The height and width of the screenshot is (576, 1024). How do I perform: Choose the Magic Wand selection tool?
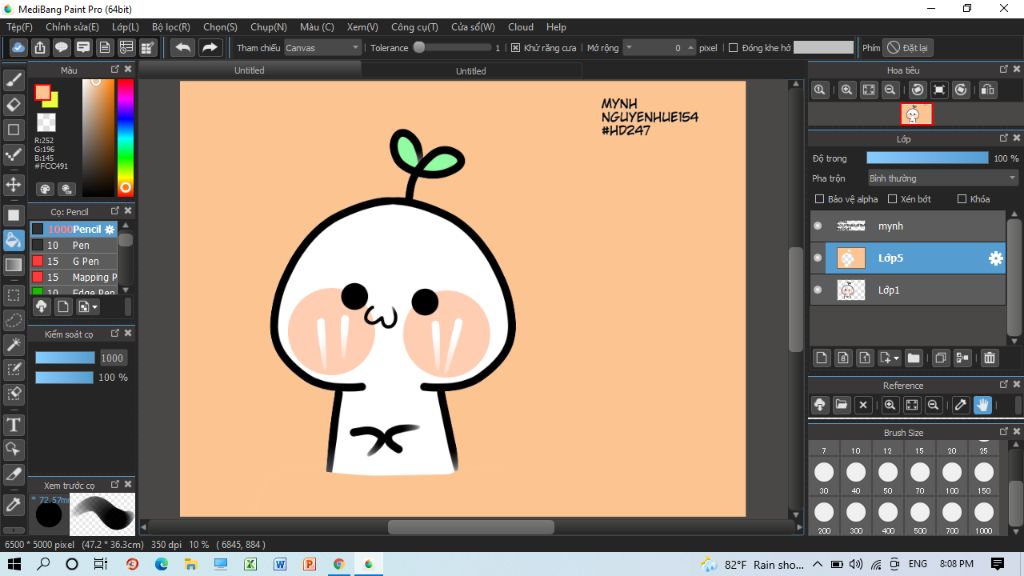[14, 345]
